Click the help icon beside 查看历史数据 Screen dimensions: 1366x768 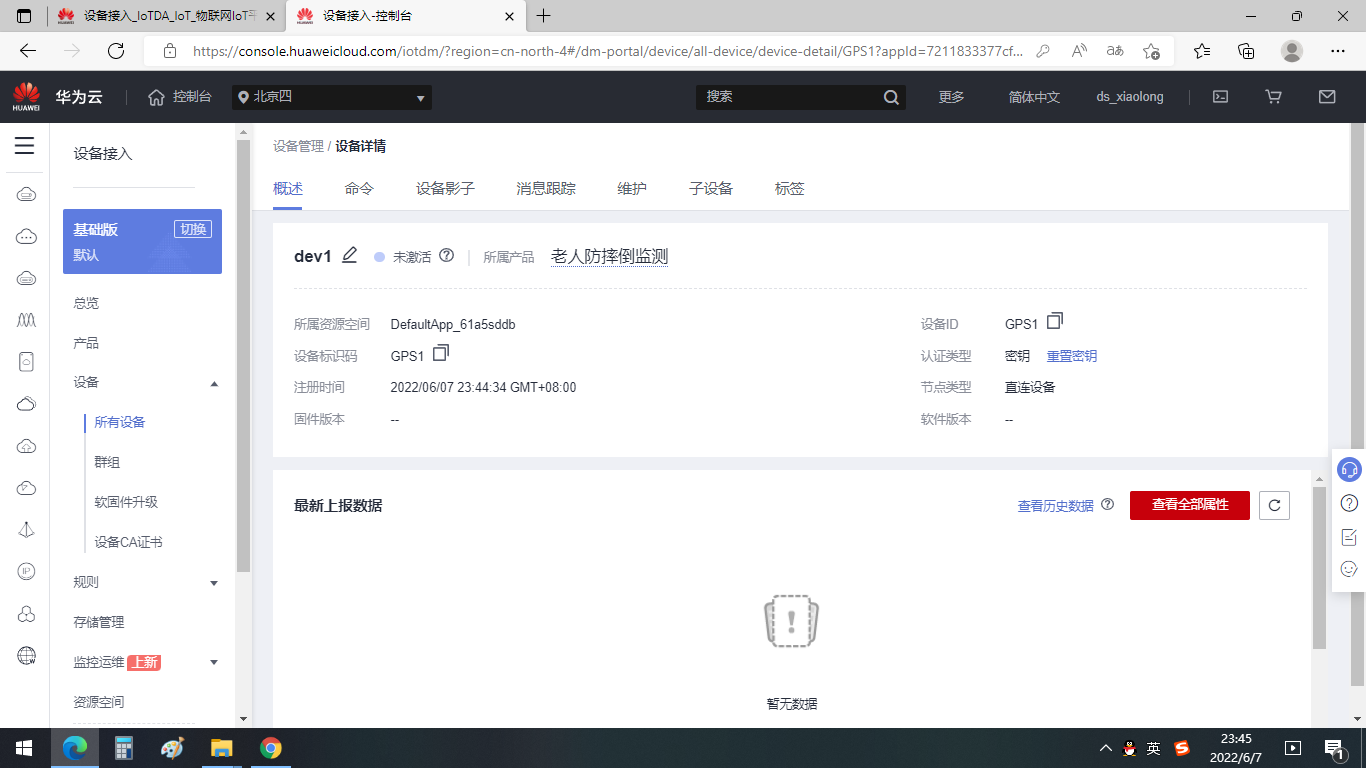point(1108,505)
